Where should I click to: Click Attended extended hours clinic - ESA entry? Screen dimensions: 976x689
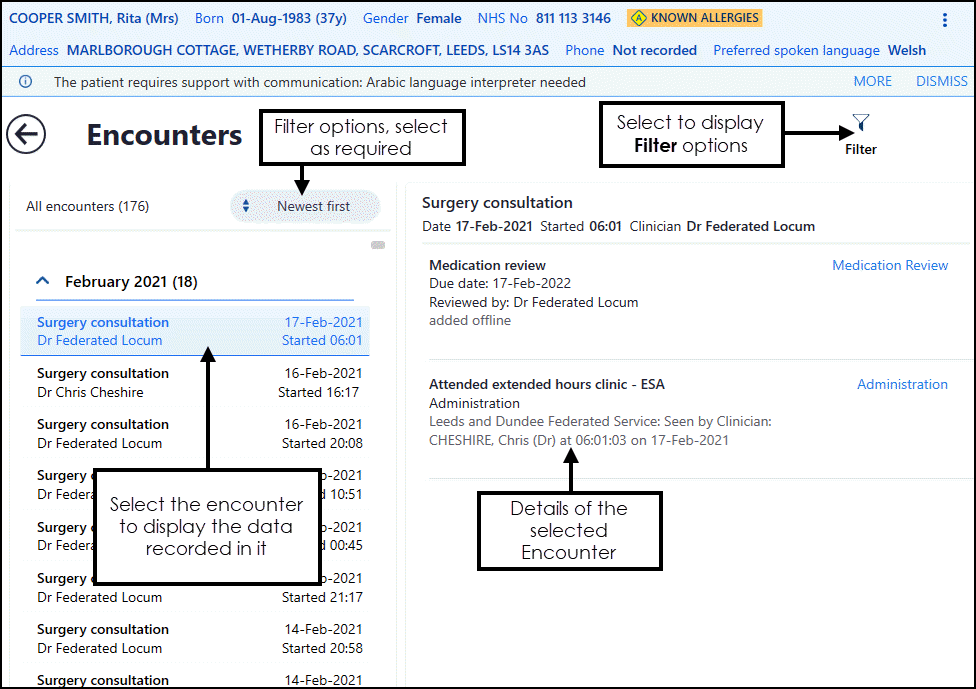click(546, 384)
